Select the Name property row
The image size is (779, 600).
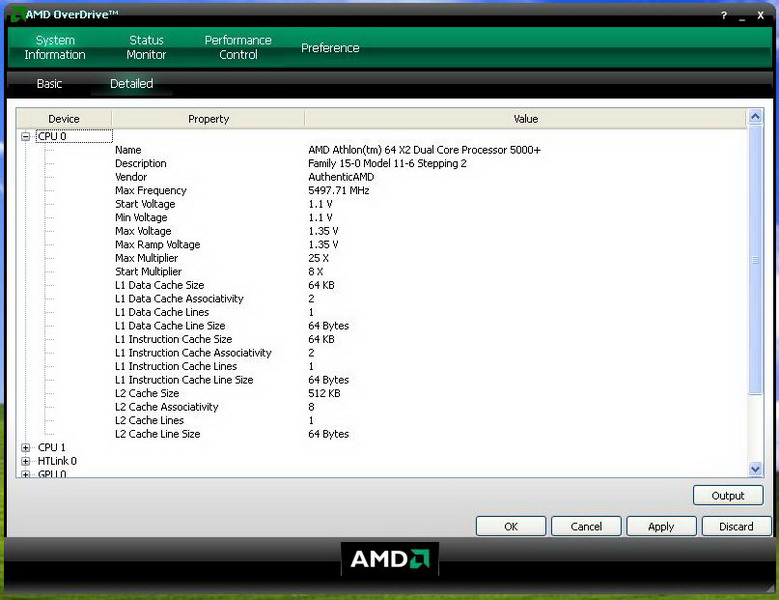pyautogui.click(x=128, y=150)
